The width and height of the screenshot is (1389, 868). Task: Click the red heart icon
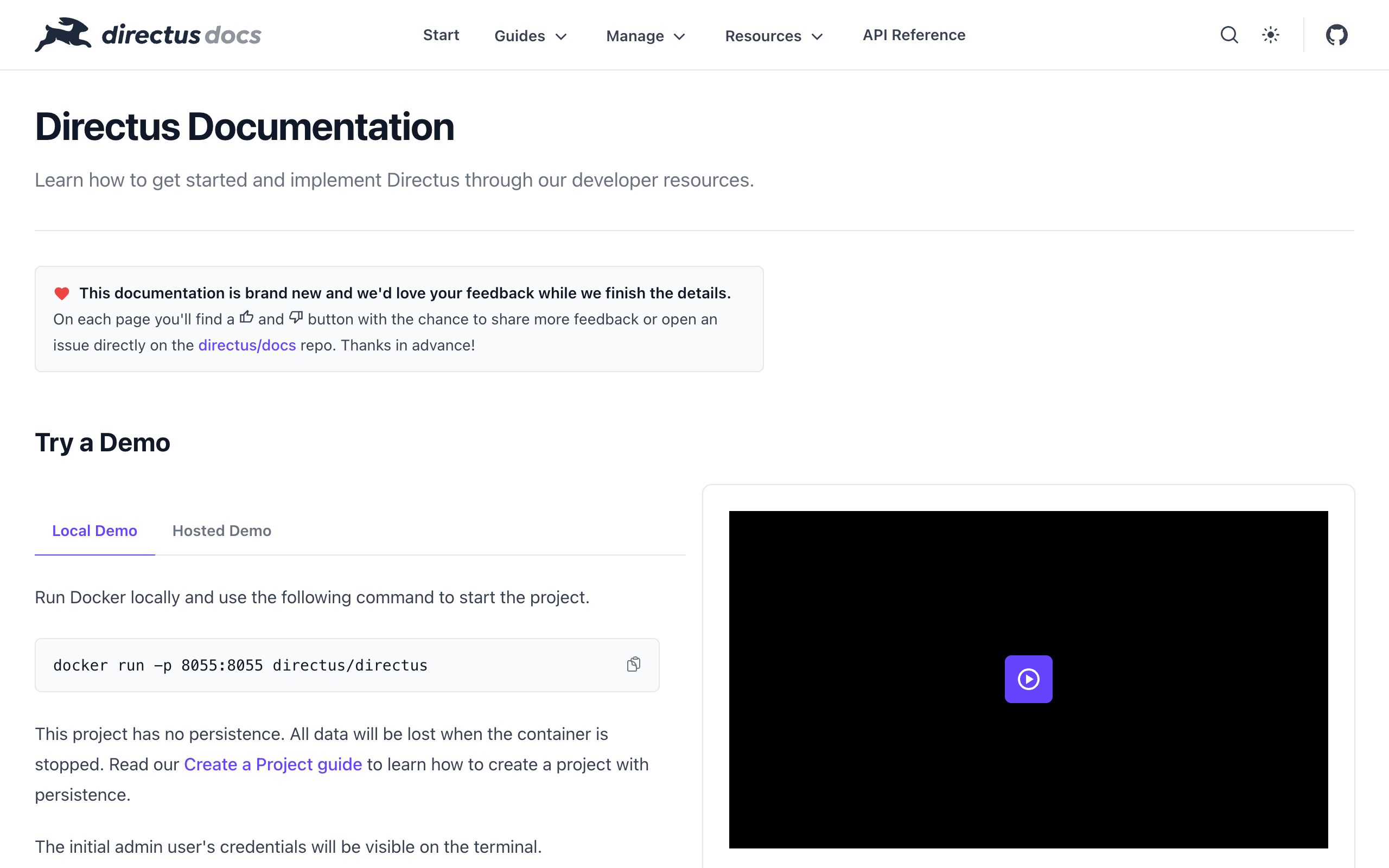coord(62,293)
